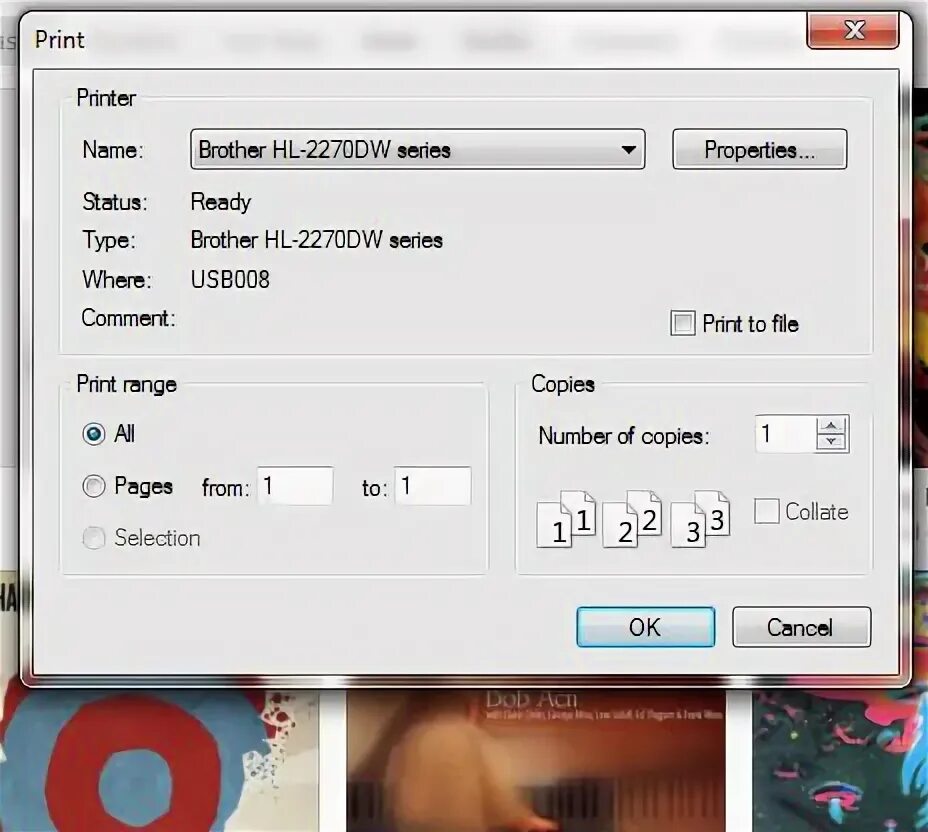Enable Print to file checkbox
This screenshot has height=832, width=928.
coord(682,324)
